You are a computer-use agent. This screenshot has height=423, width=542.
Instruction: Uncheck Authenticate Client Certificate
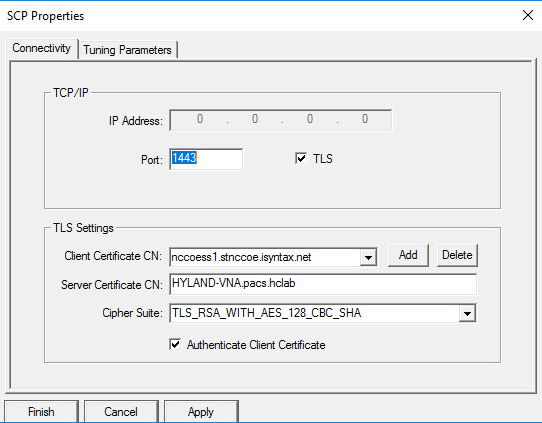click(x=175, y=344)
